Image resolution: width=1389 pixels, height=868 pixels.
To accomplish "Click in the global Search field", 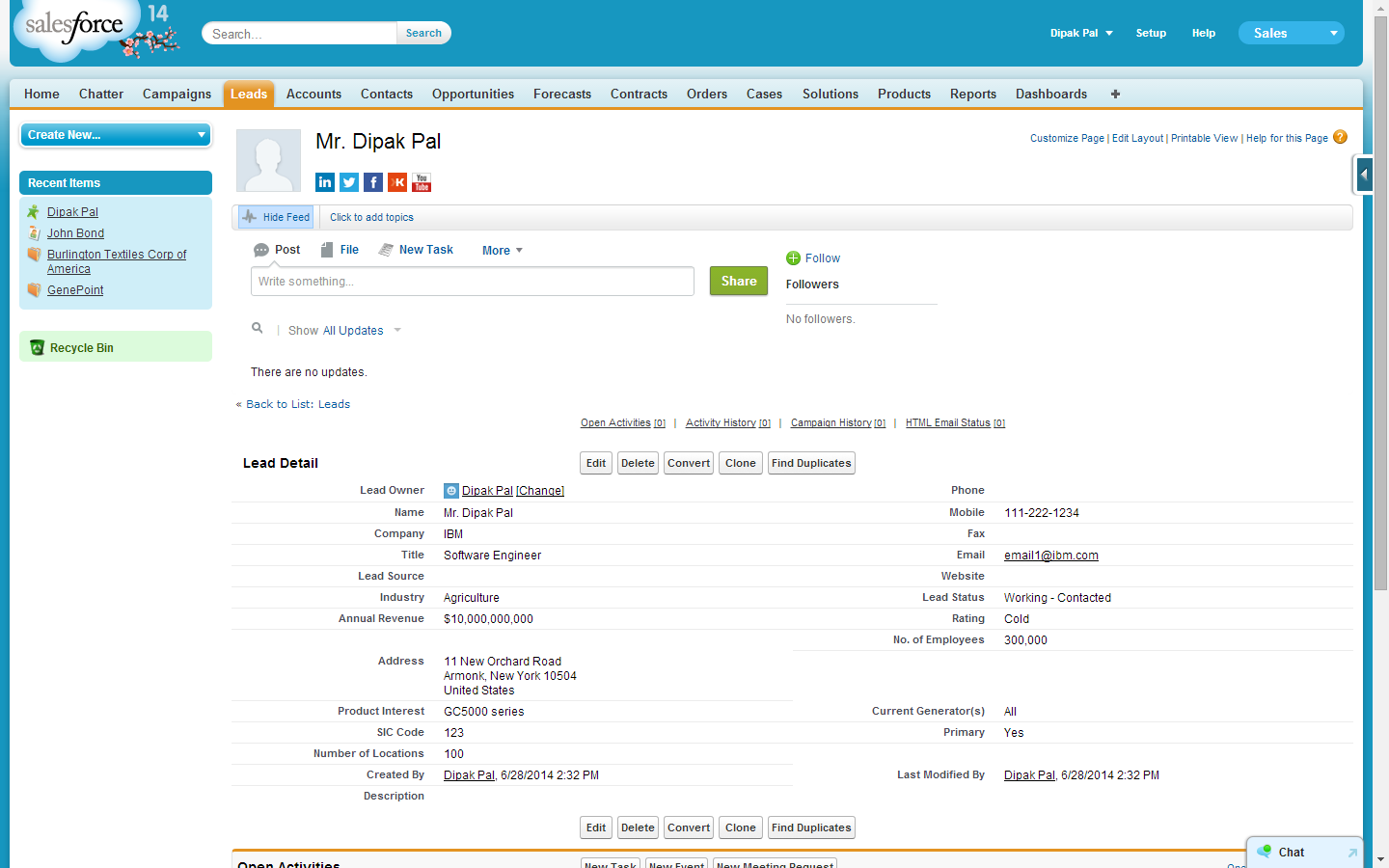I will (299, 34).
